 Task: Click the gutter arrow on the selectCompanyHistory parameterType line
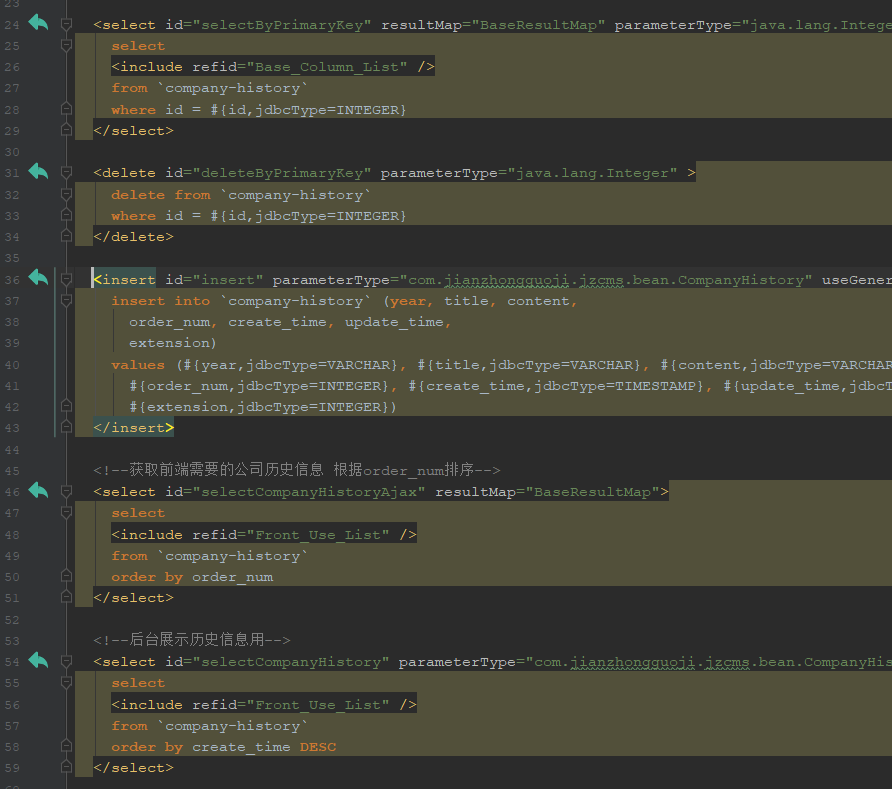point(38,660)
